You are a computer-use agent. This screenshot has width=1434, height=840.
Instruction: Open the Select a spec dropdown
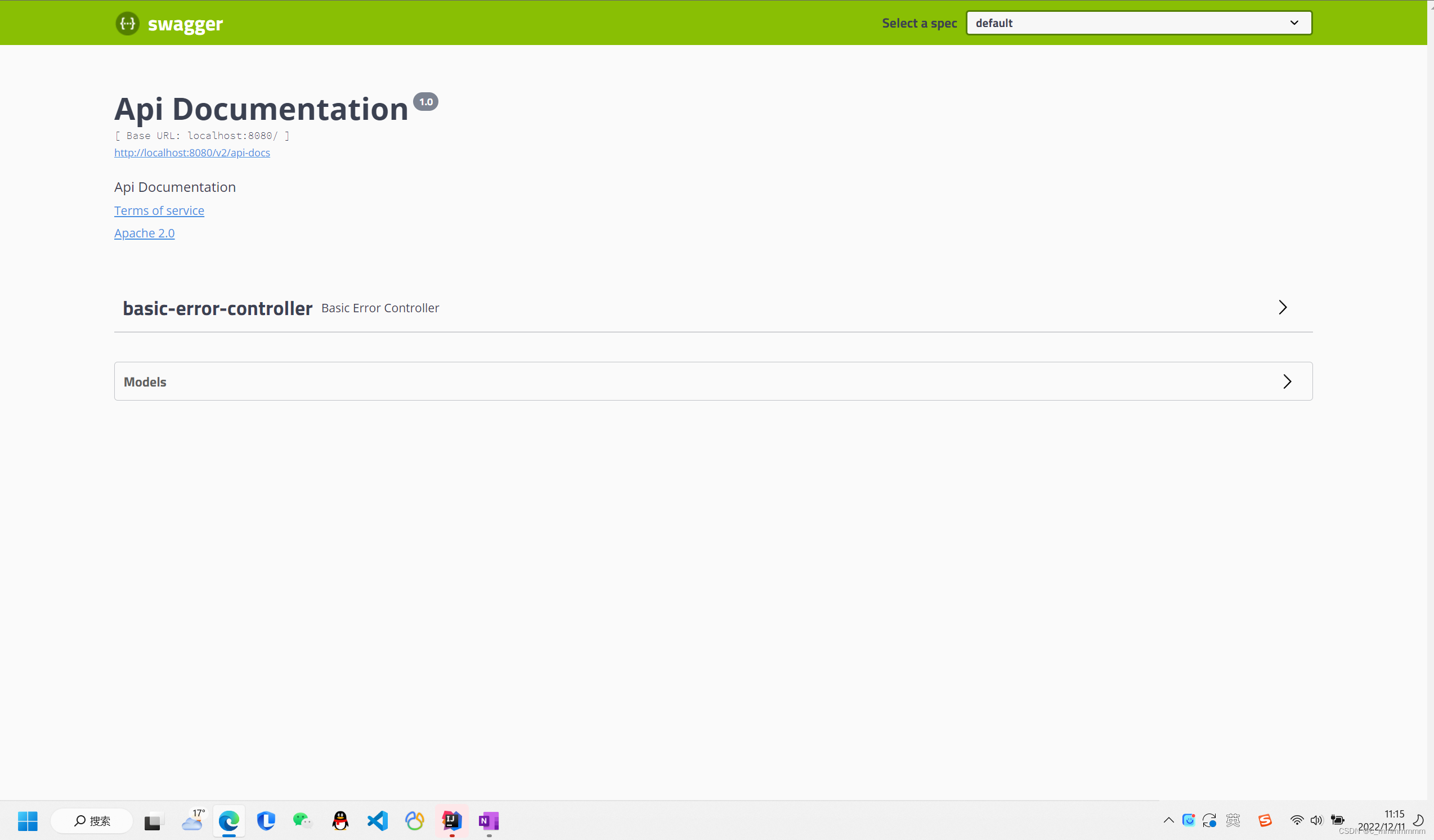[x=1139, y=23]
